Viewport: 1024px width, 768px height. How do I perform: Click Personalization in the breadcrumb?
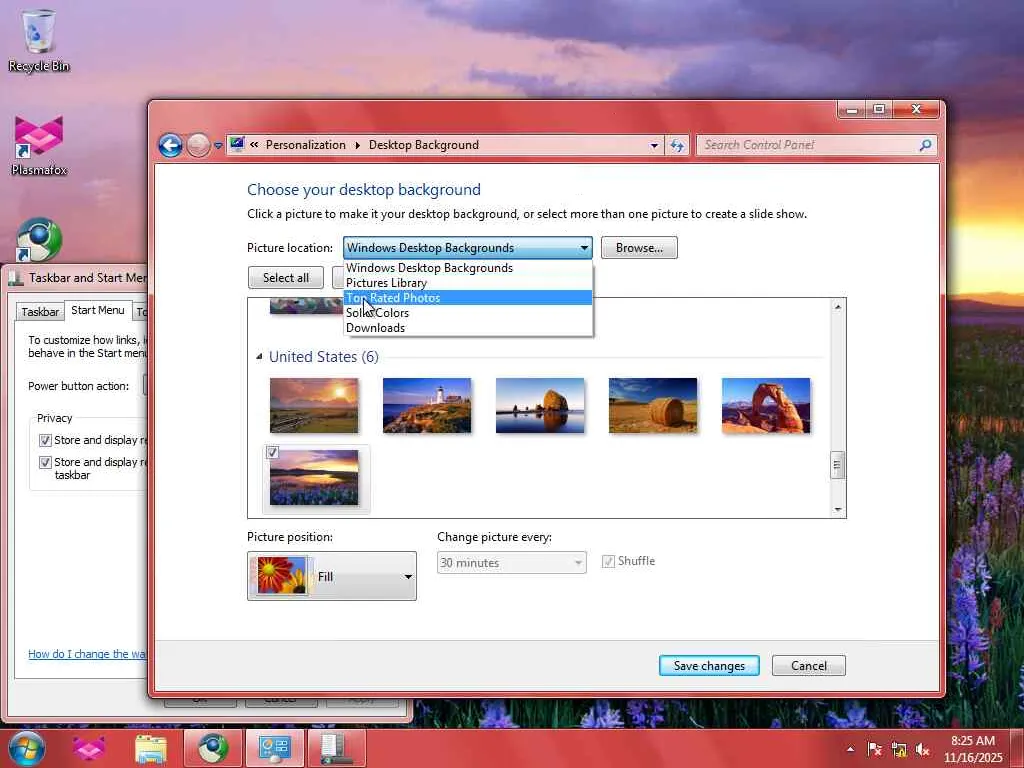pos(306,145)
